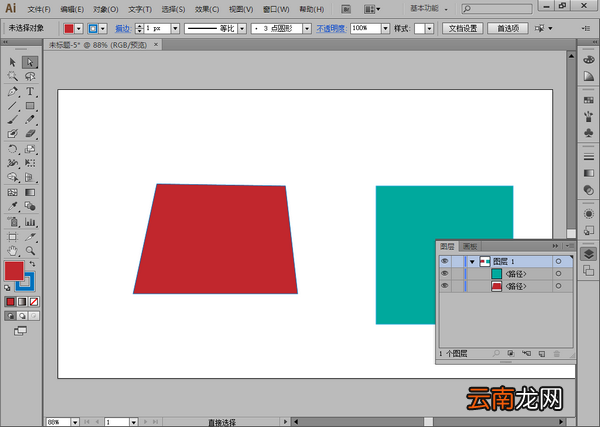
Task: Toggle visibility of the teal 路径 sublayer
Action: (x=444, y=274)
